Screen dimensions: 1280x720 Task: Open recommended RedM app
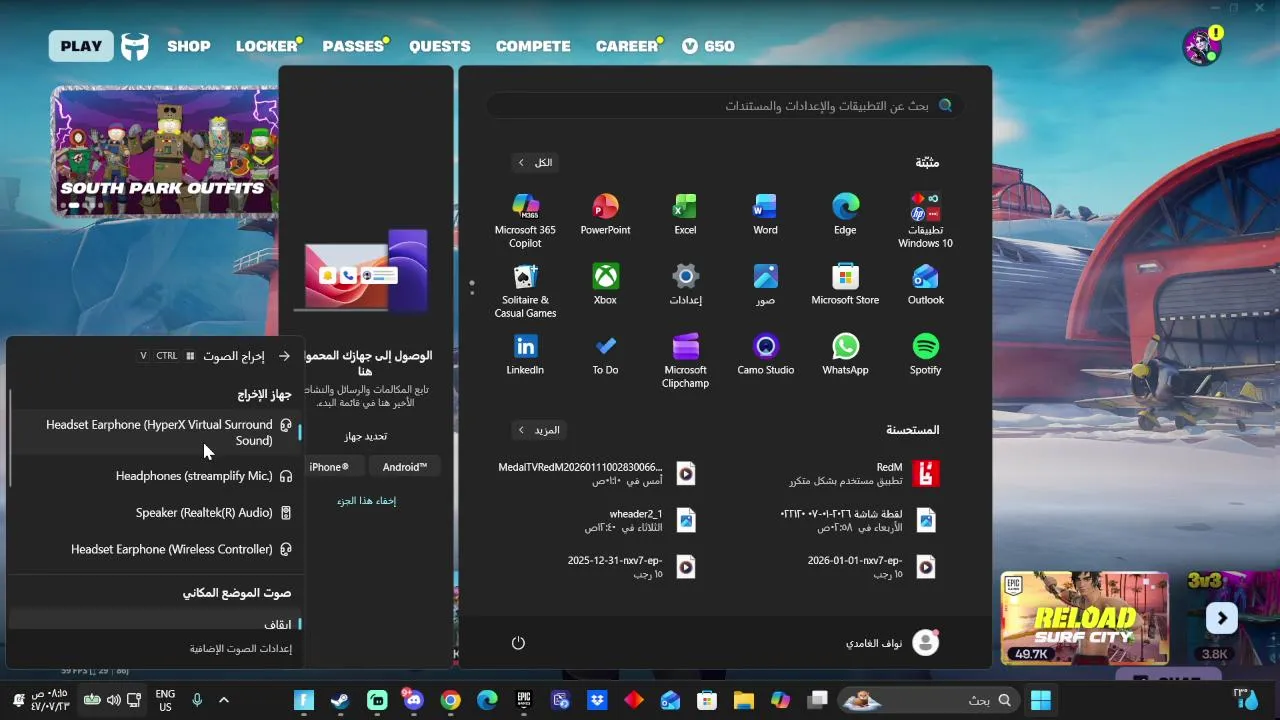(862, 474)
